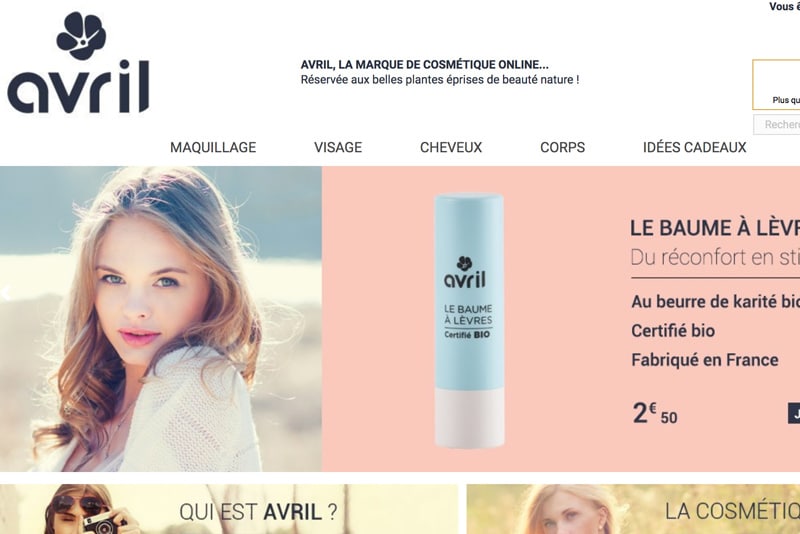
Task: Click the 'Avril, la marque de cosmétique online' tagline
Action: point(424,65)
